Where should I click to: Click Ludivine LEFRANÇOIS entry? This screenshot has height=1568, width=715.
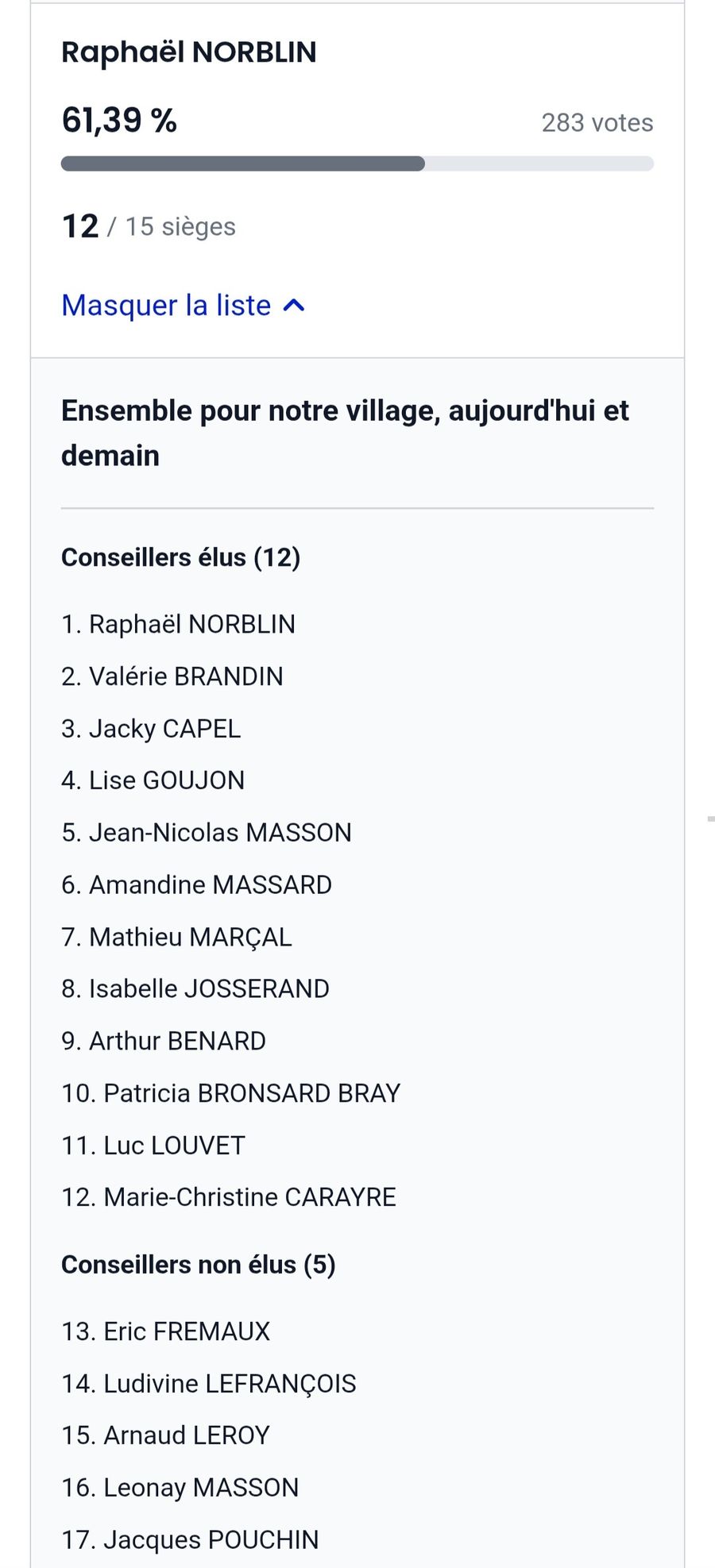(x=209, y=1384)
